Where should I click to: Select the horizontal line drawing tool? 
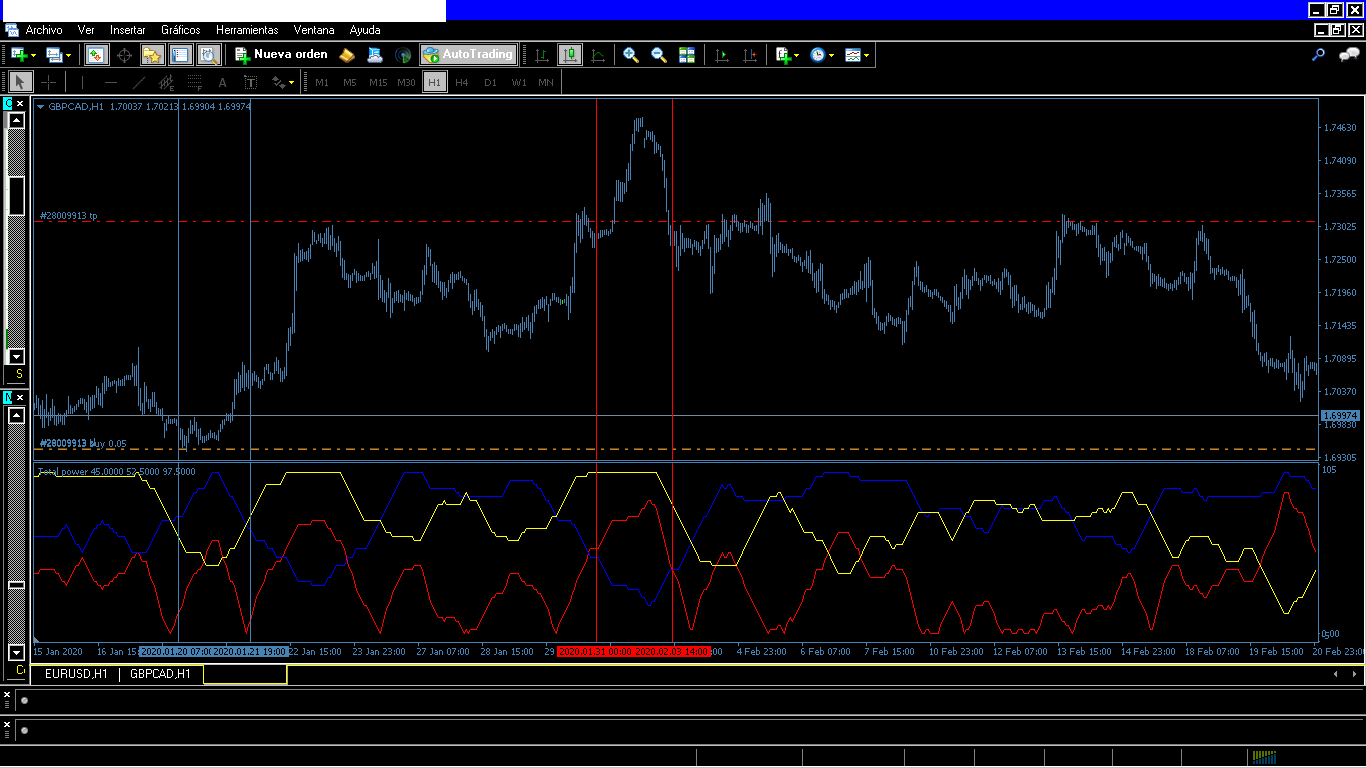click(111, 82)
